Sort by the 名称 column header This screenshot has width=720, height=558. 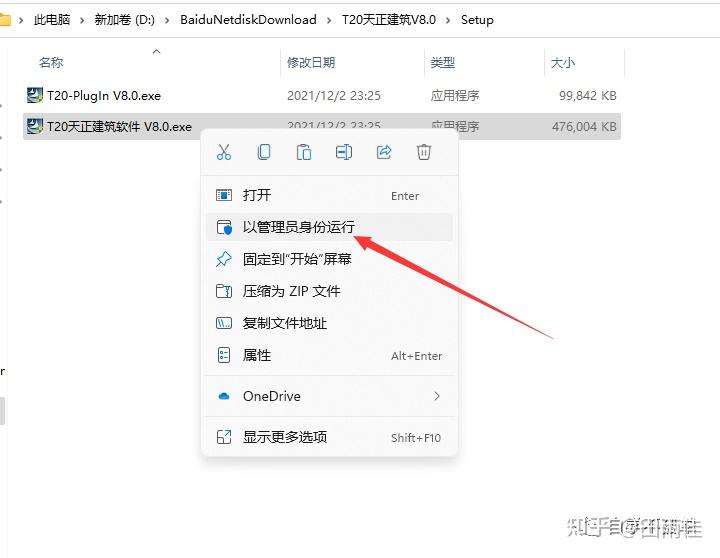(x=51, y=62)
